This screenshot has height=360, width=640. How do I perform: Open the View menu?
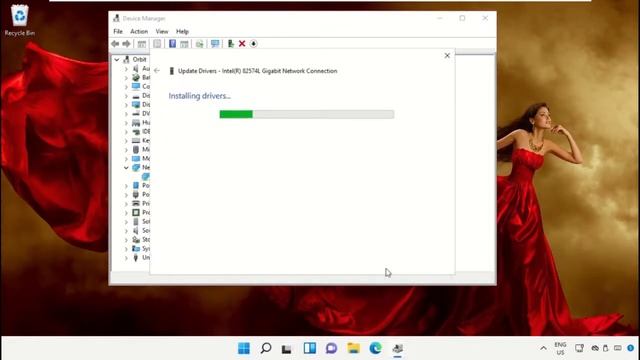click(x=162, y=31)
